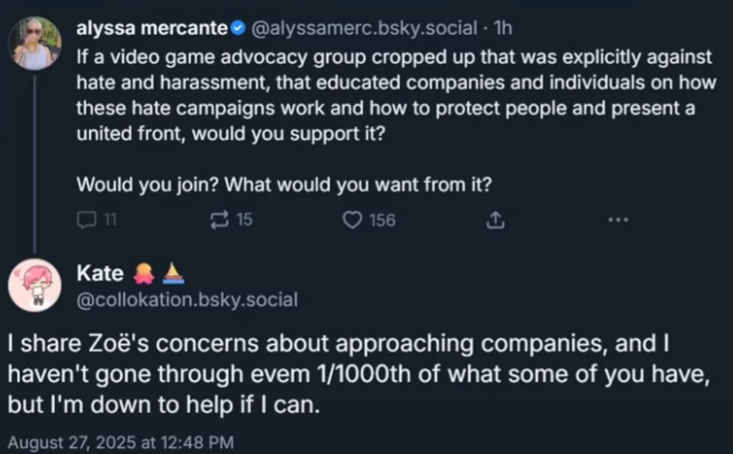Screen dimensions: 733x454
Task: Click the sailboat emoji beside Kate
Action: [169, 273]
